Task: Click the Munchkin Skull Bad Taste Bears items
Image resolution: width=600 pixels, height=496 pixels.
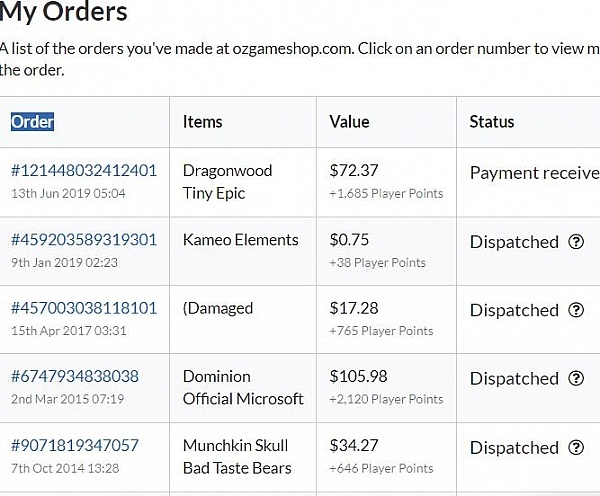Action: 237,456
